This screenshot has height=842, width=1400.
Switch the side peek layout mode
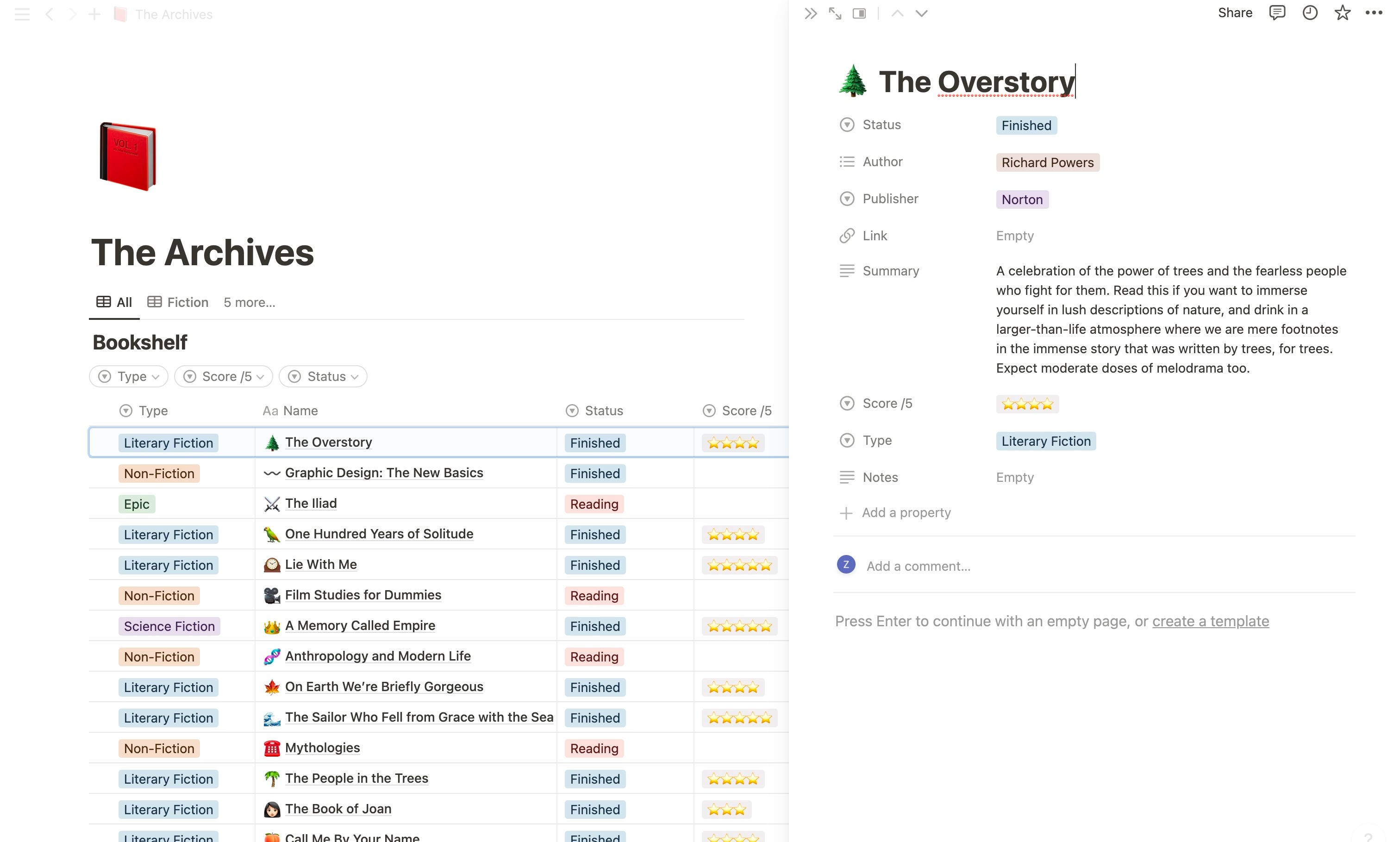(x=859, y=13)
